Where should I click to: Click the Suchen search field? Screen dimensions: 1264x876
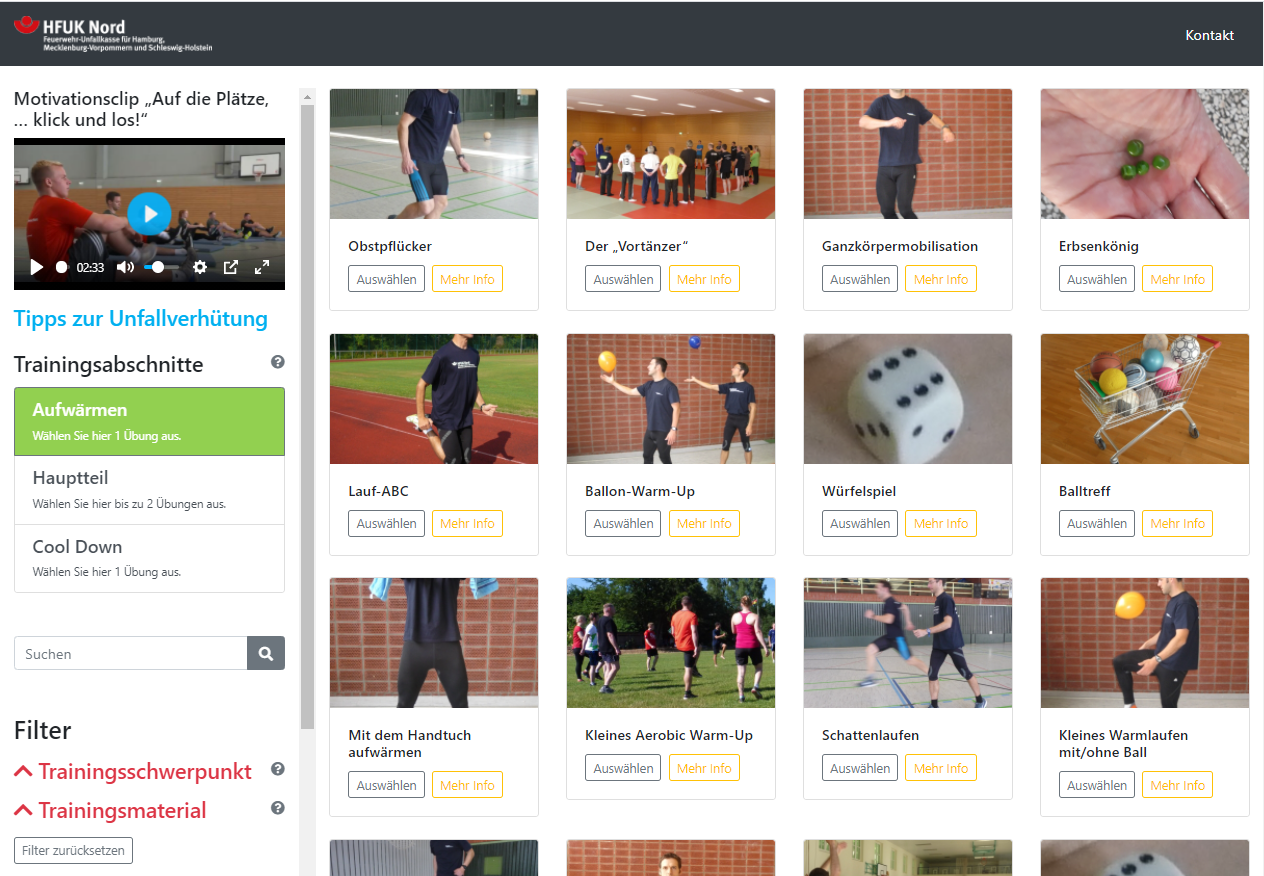131,653
